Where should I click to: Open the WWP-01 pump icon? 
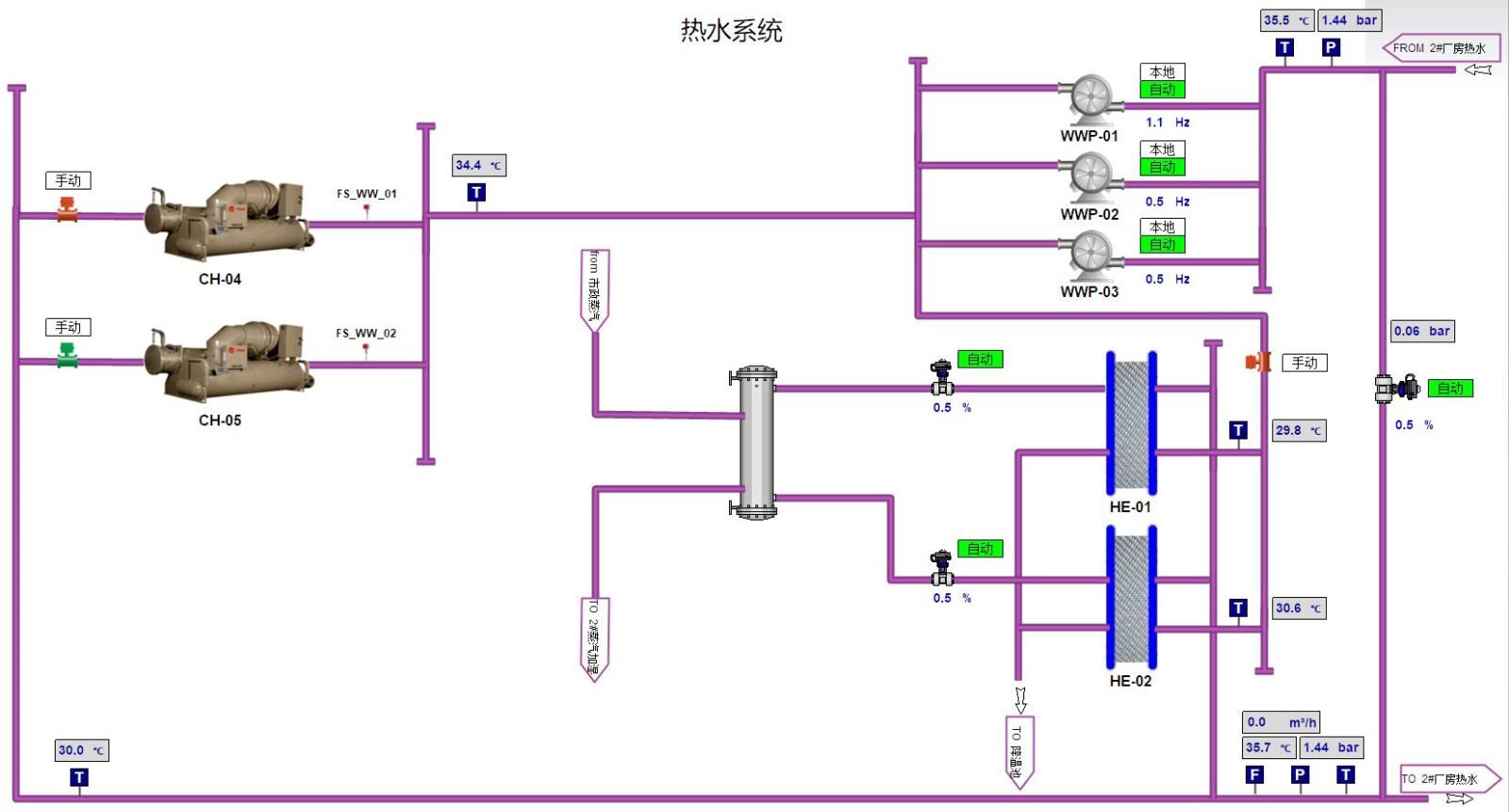pos(1089,99)
